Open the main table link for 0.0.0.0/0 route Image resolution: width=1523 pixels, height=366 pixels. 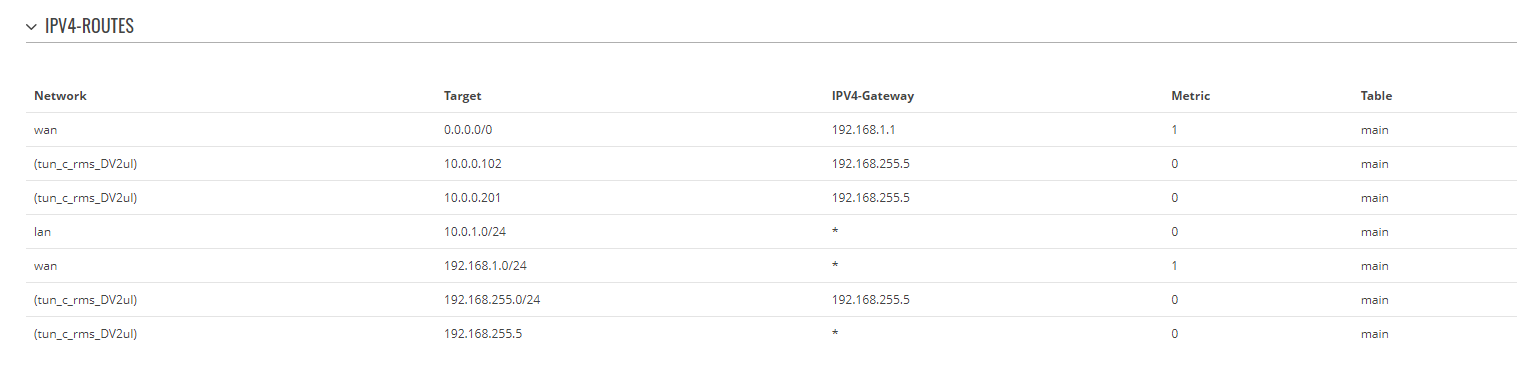(1374, 130)
